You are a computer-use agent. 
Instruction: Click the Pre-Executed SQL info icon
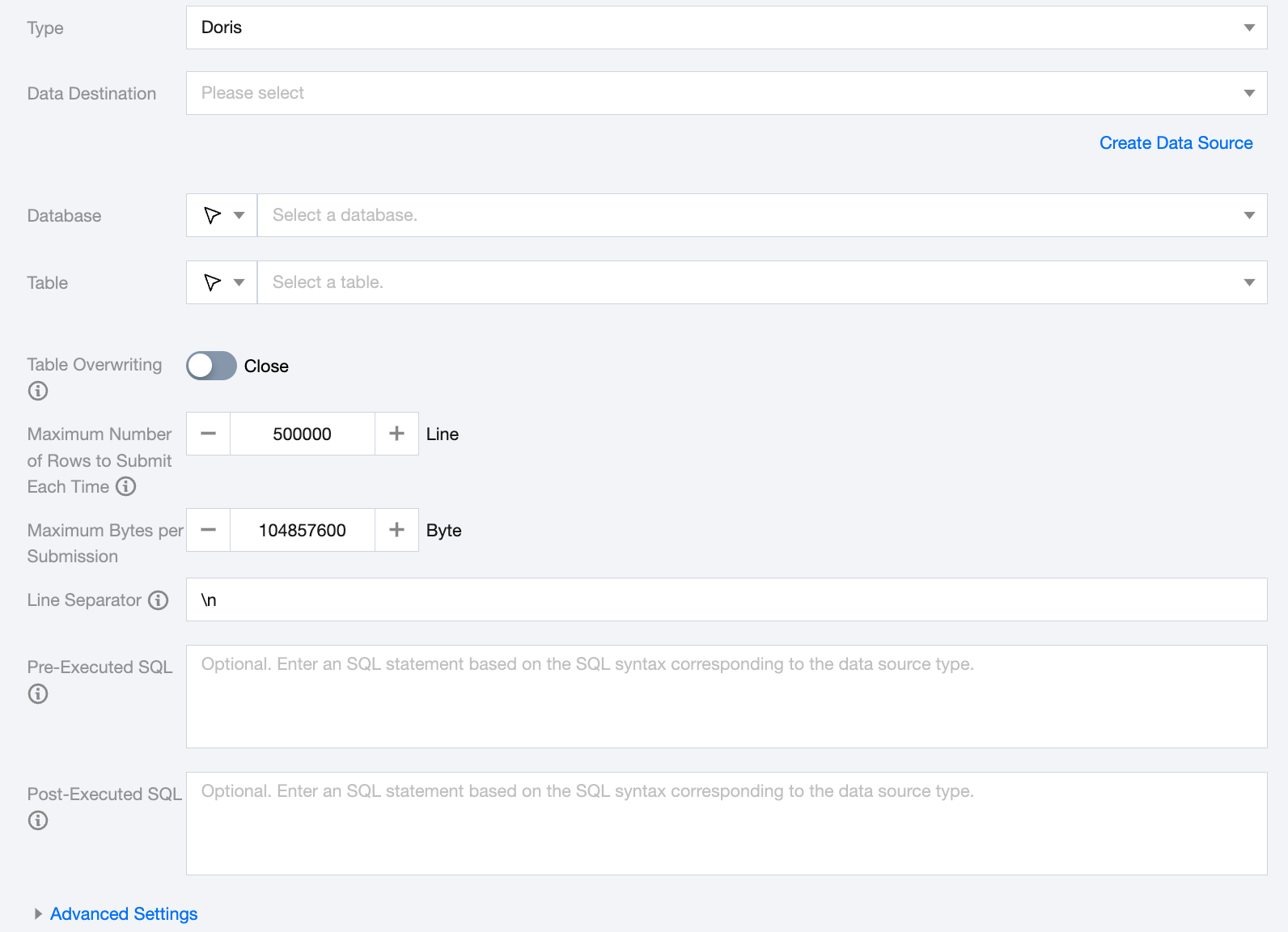pos(38,693)
